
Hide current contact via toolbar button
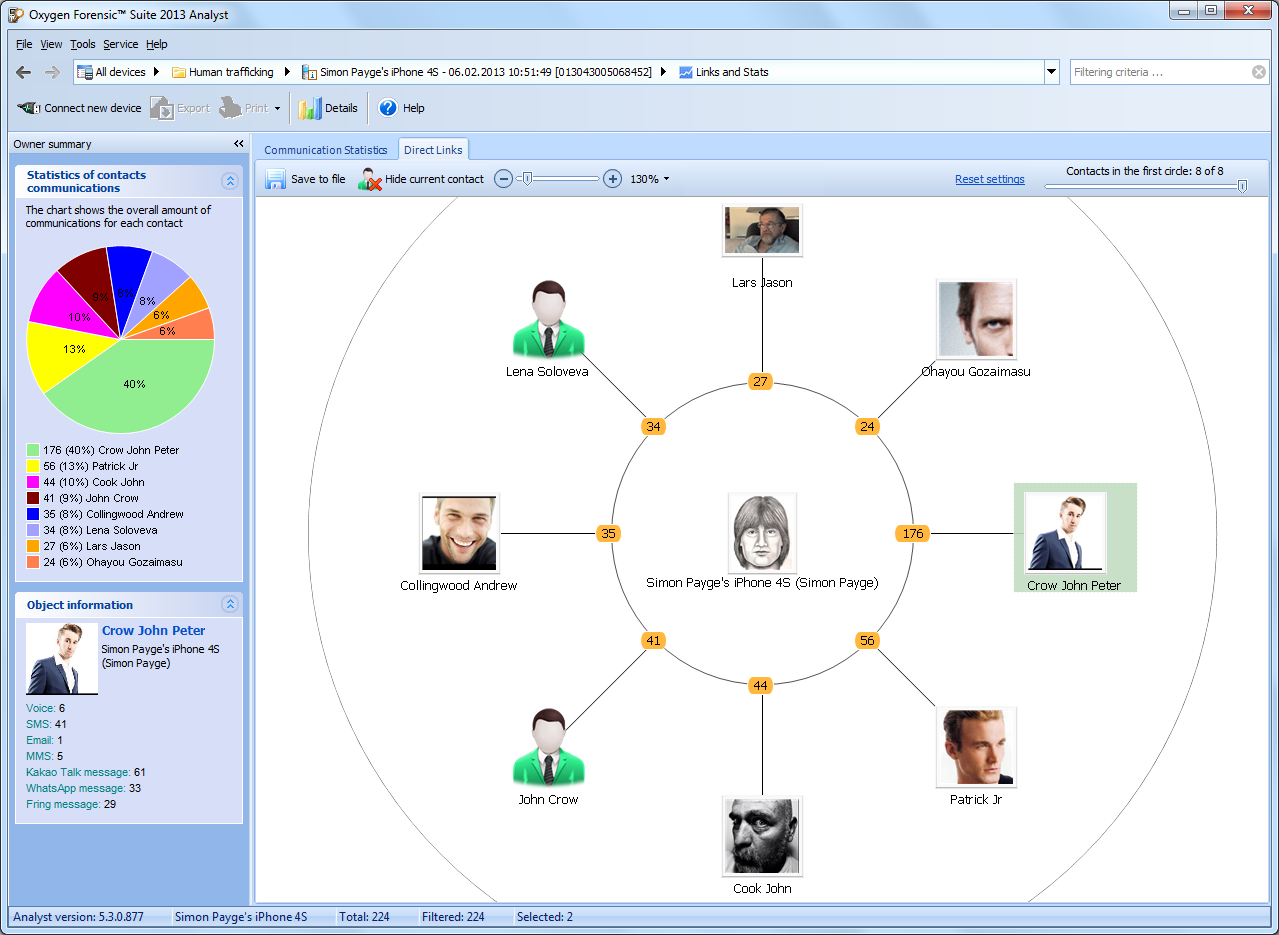coord(422,179)
